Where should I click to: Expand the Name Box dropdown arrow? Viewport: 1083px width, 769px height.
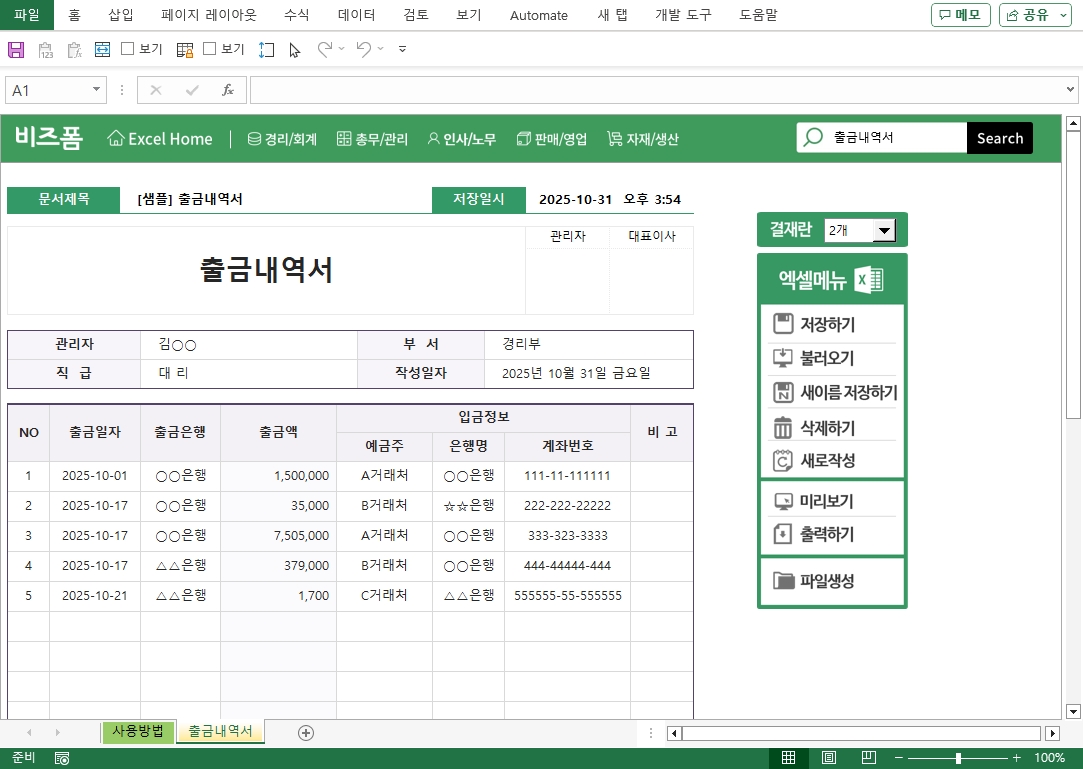97,90
